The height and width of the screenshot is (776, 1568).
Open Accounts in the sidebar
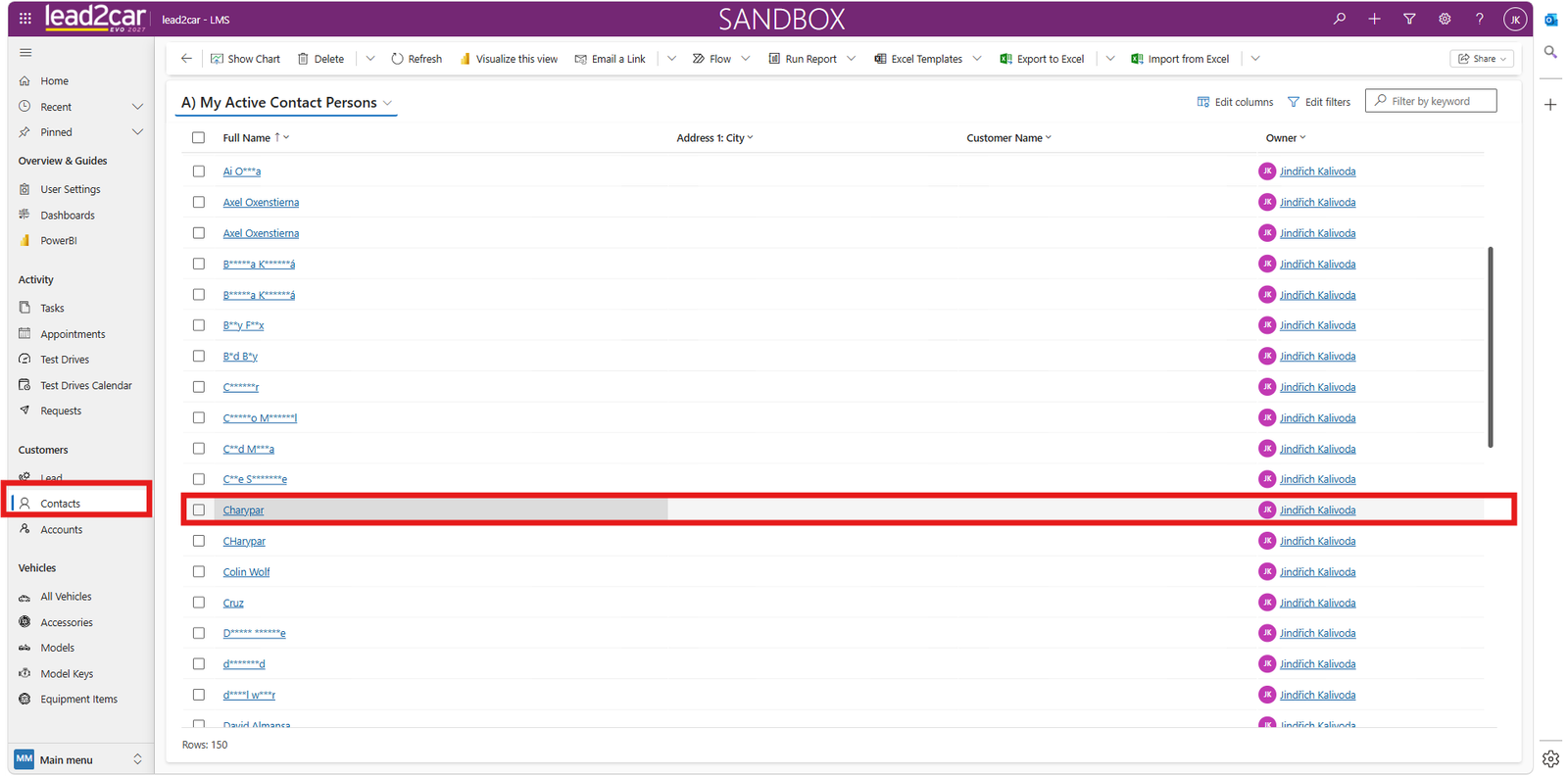click(x=61, y=530)
